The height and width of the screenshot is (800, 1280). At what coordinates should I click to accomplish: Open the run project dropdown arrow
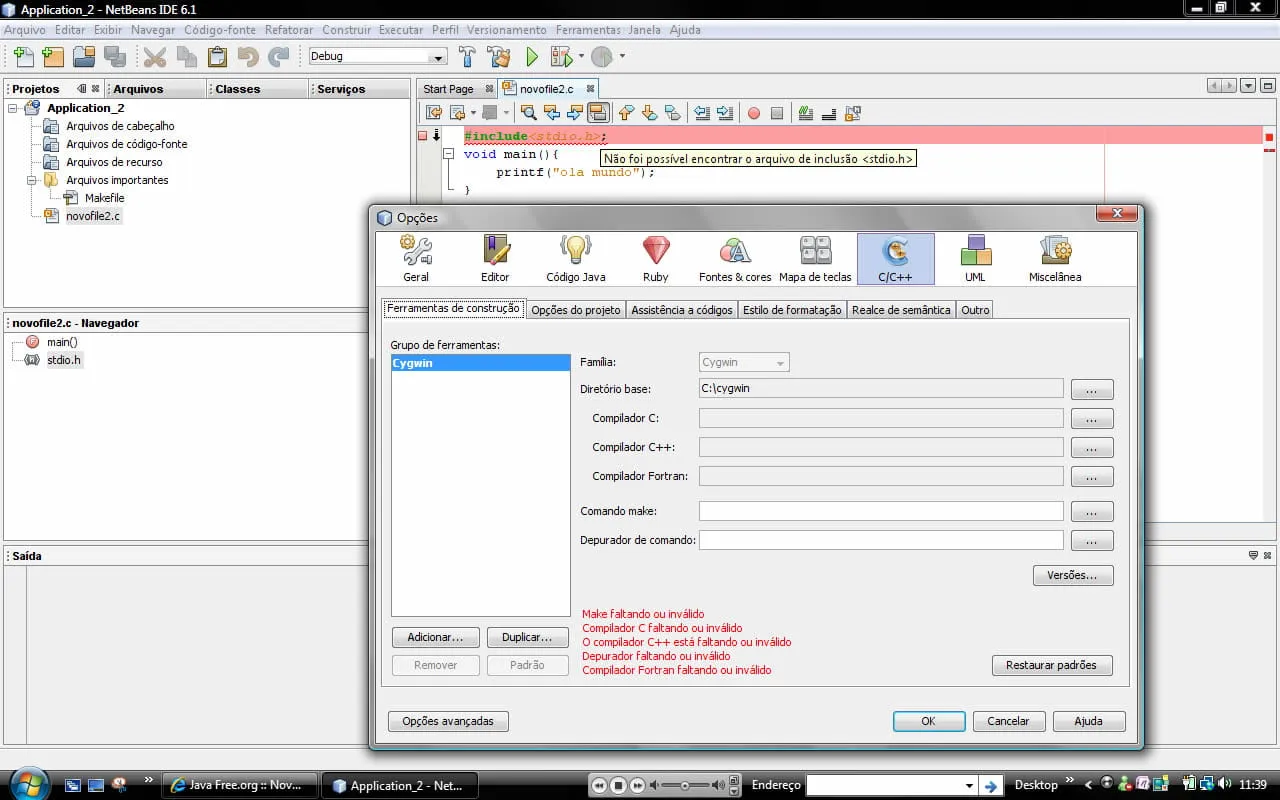(x=582, y=57)
